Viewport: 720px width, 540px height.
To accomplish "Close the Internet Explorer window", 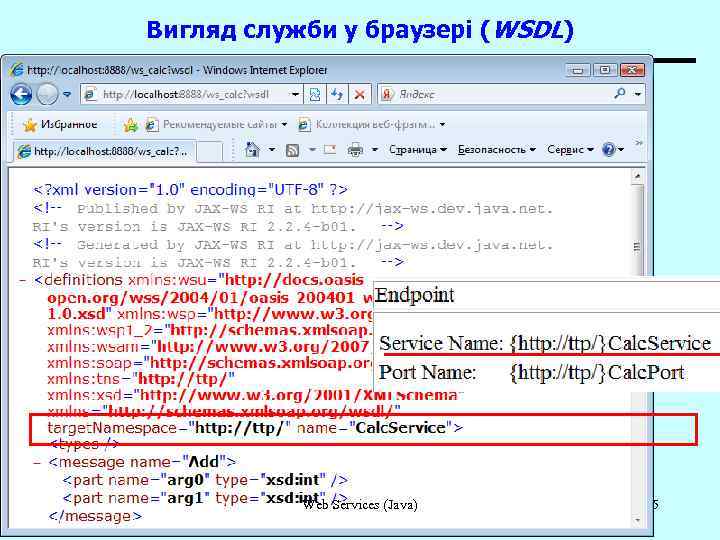I will 632,70.
